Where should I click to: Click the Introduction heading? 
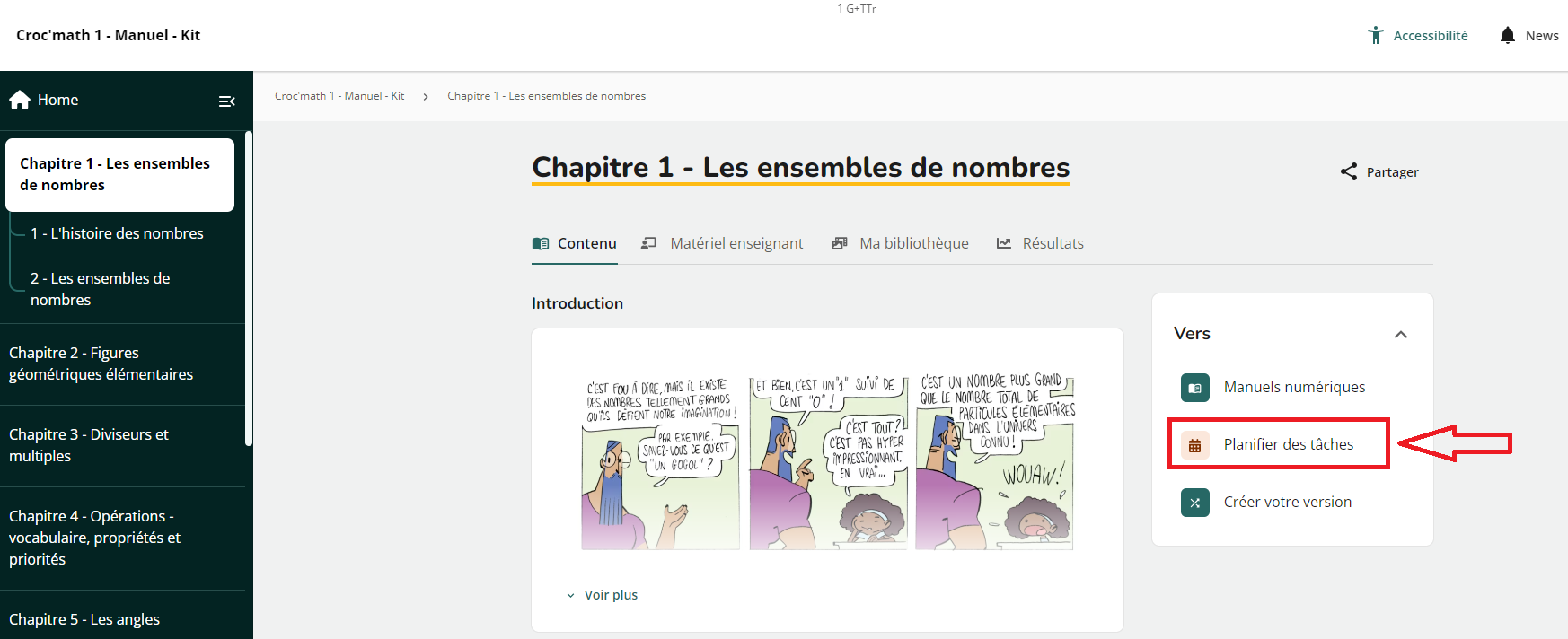coord(577,303)
